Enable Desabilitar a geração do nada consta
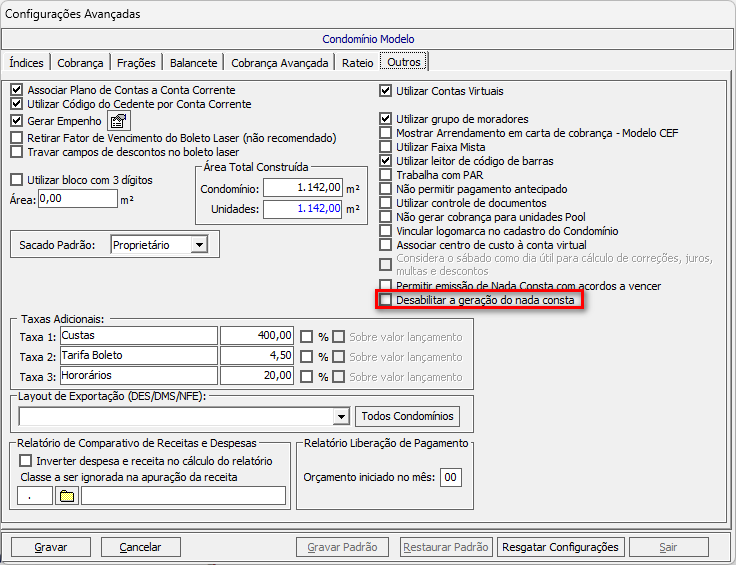Viewport: 736px width, 565px height. coord(385,300)
